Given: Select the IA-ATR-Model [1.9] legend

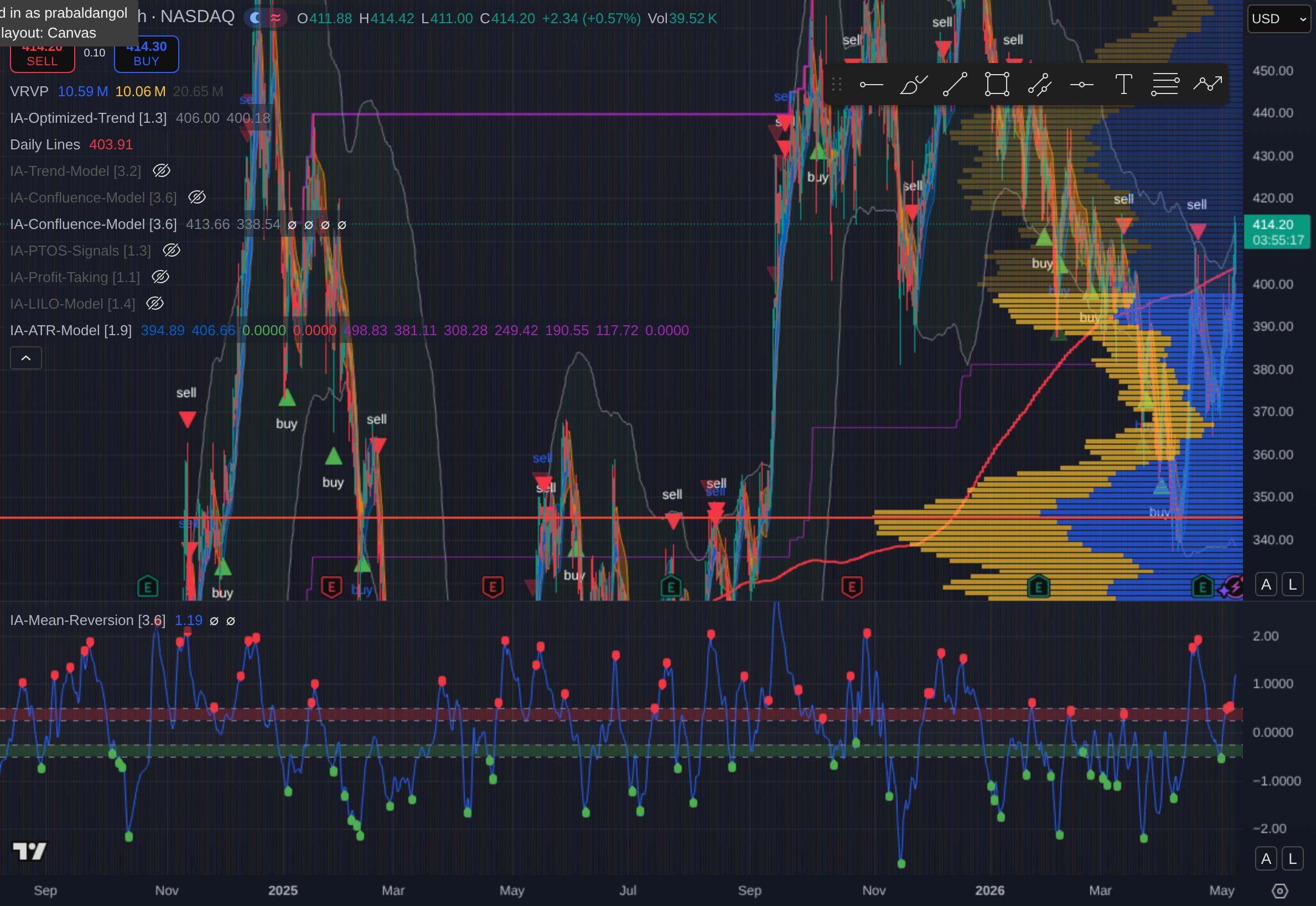Looking at the screenshot, I should (70, 330).
